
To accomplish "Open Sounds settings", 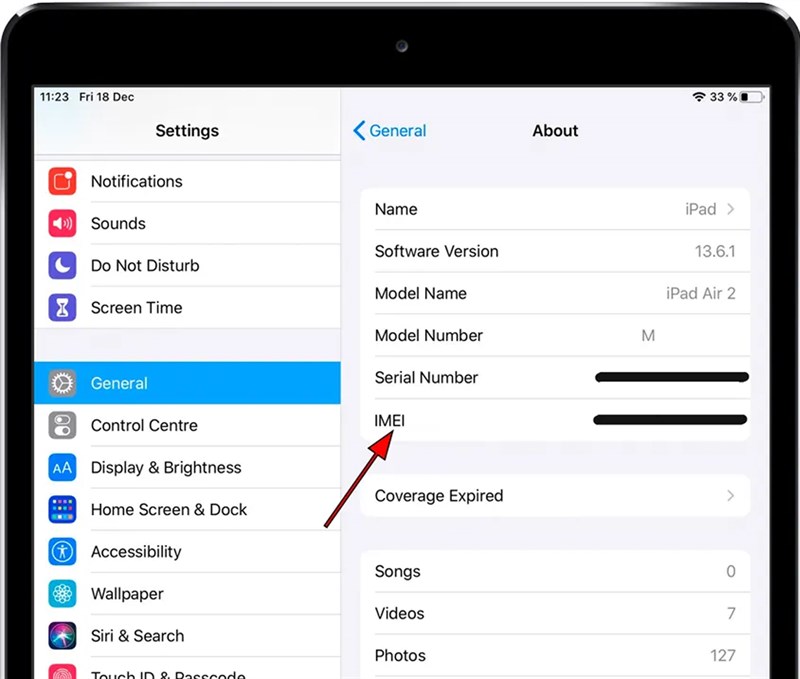I will click(187, 223).
